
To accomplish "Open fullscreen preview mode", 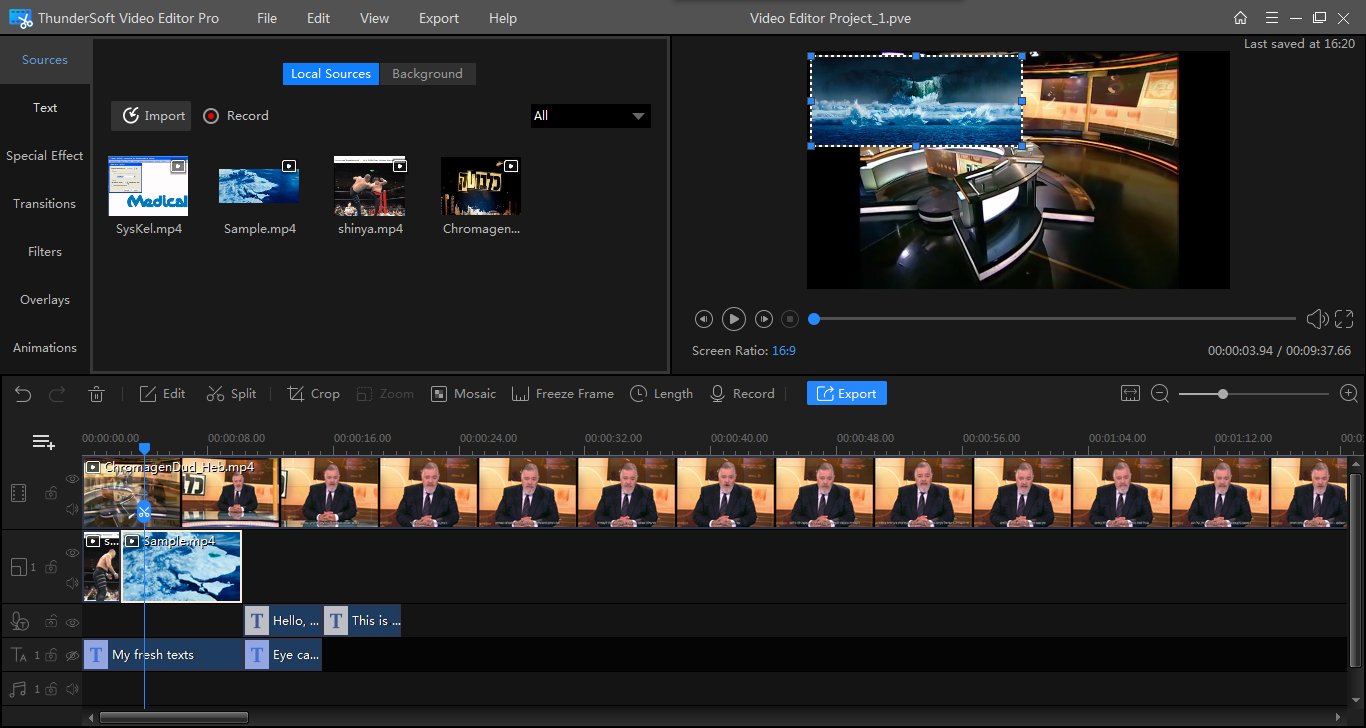I will (1343, 319).
